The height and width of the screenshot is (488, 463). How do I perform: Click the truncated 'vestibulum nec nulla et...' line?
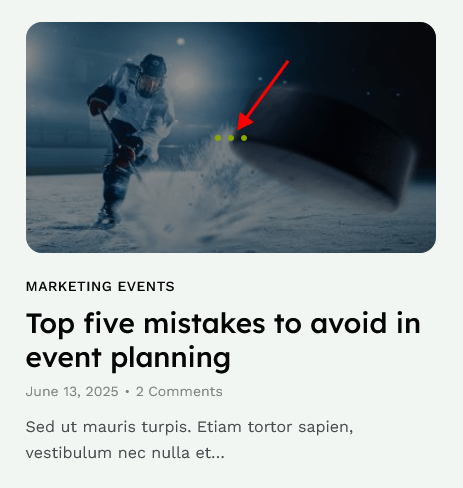125,453
